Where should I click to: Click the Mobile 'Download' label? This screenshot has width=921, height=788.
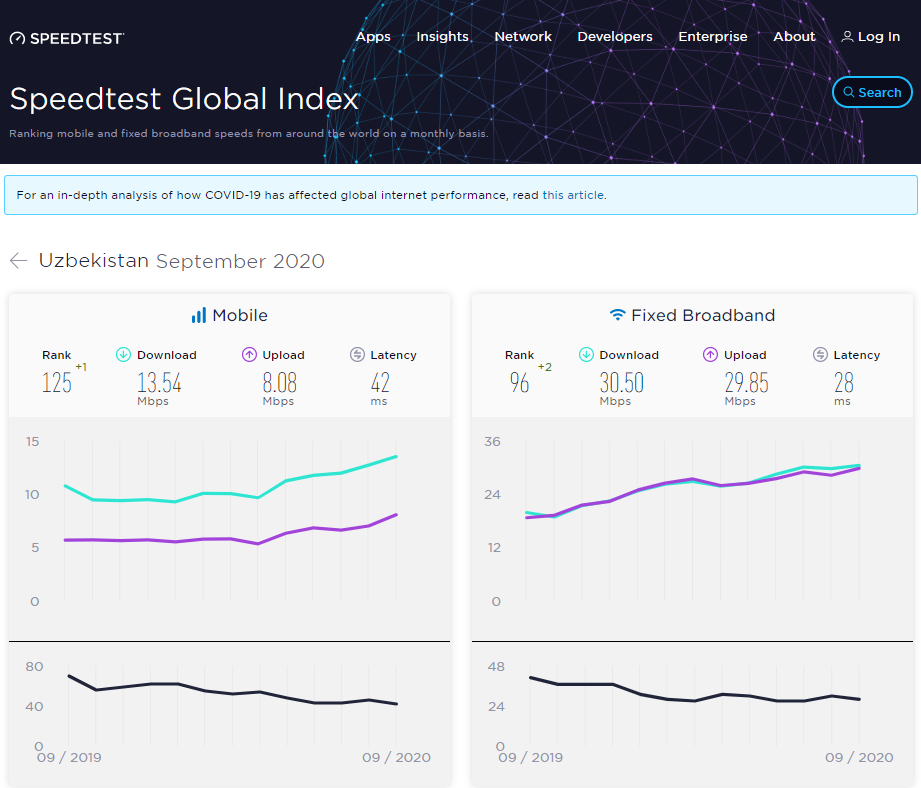(x=167, y=355)
